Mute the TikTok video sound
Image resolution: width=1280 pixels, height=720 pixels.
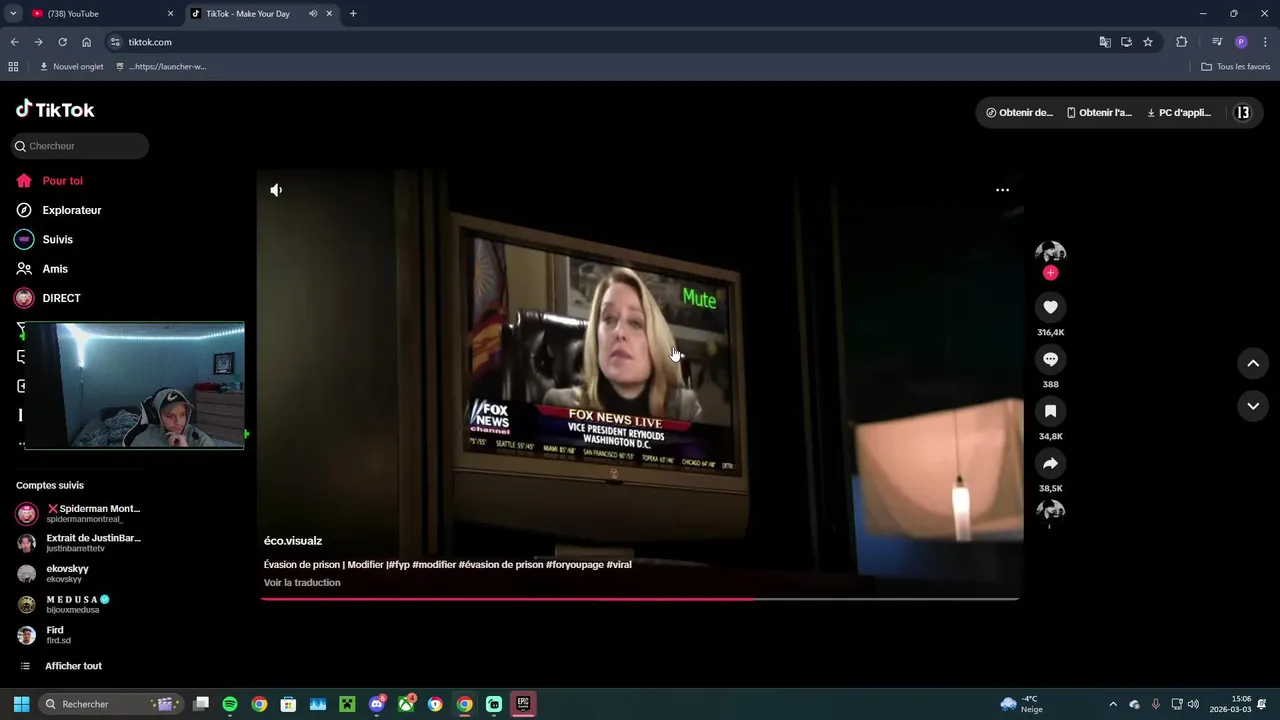(276, 190)
